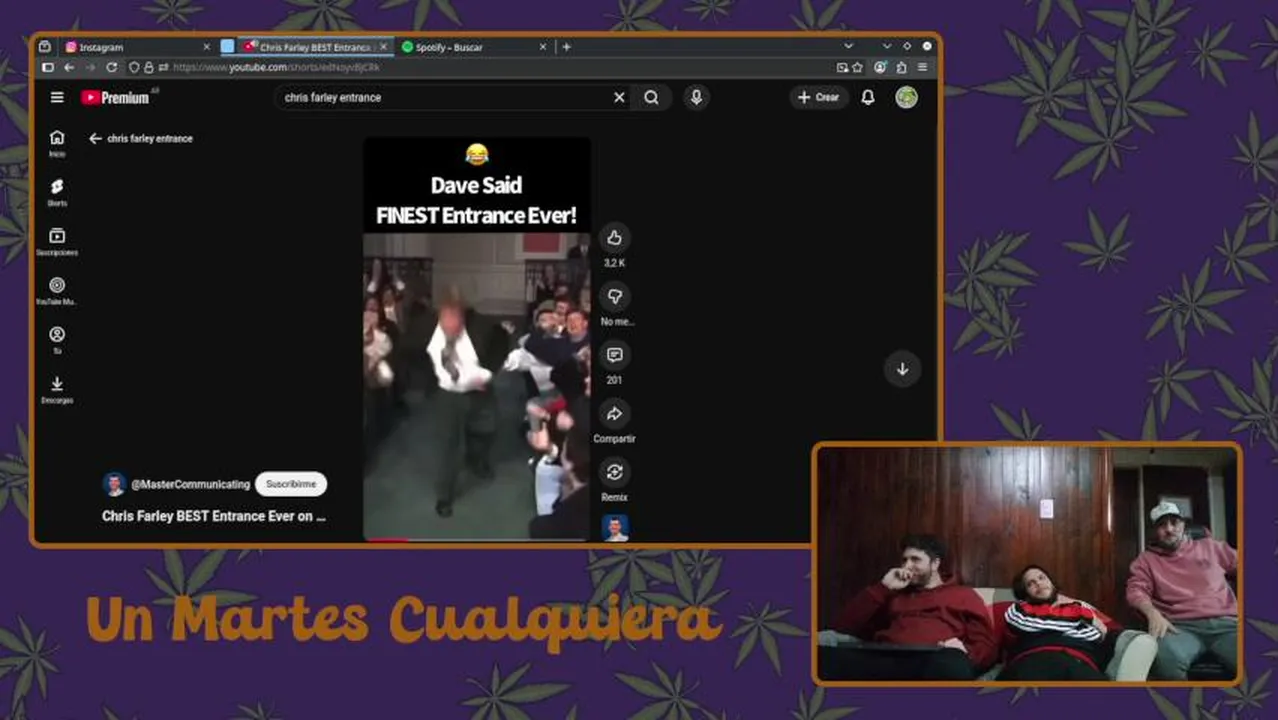This screenshot has height=720, width=1278.
Task: Open the comments with 201 count
Action: click(614, 355)
